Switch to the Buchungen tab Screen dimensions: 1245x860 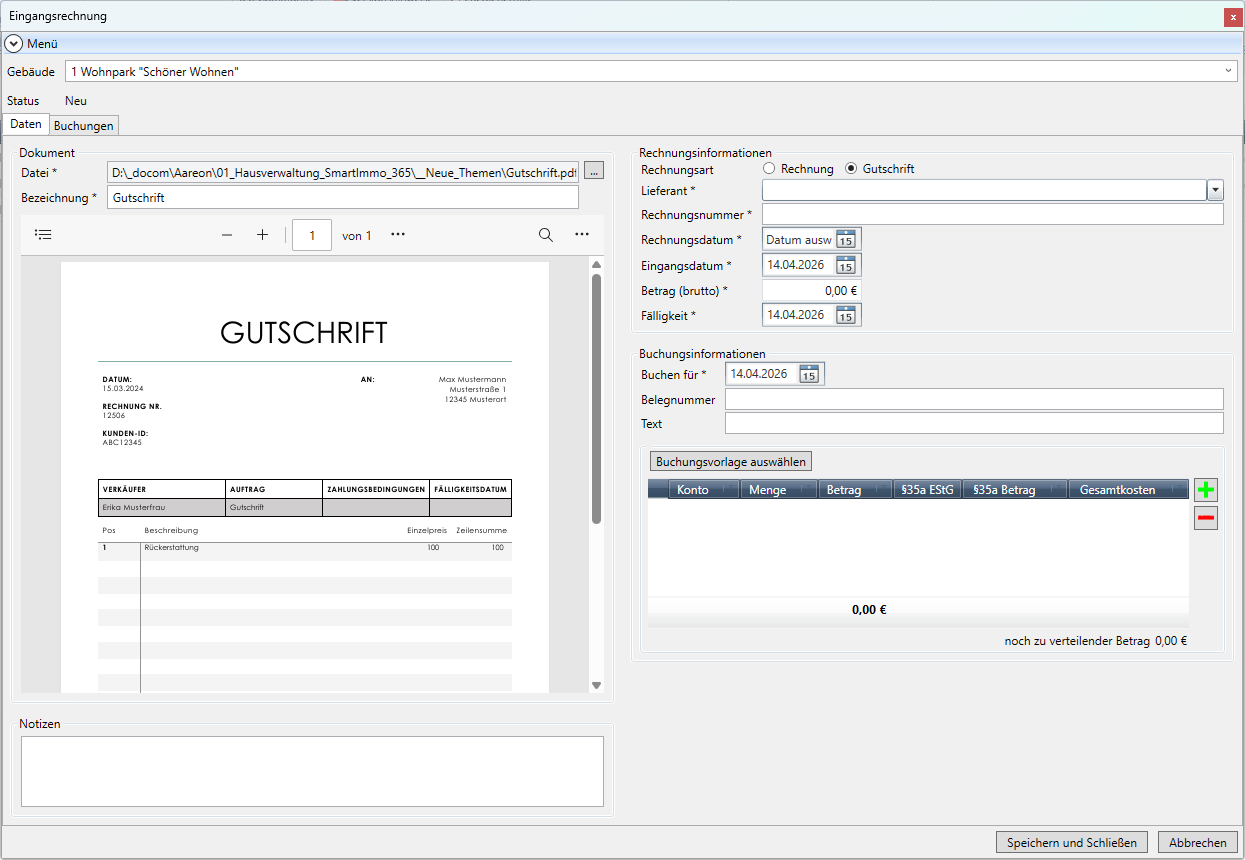coord(85,126)
